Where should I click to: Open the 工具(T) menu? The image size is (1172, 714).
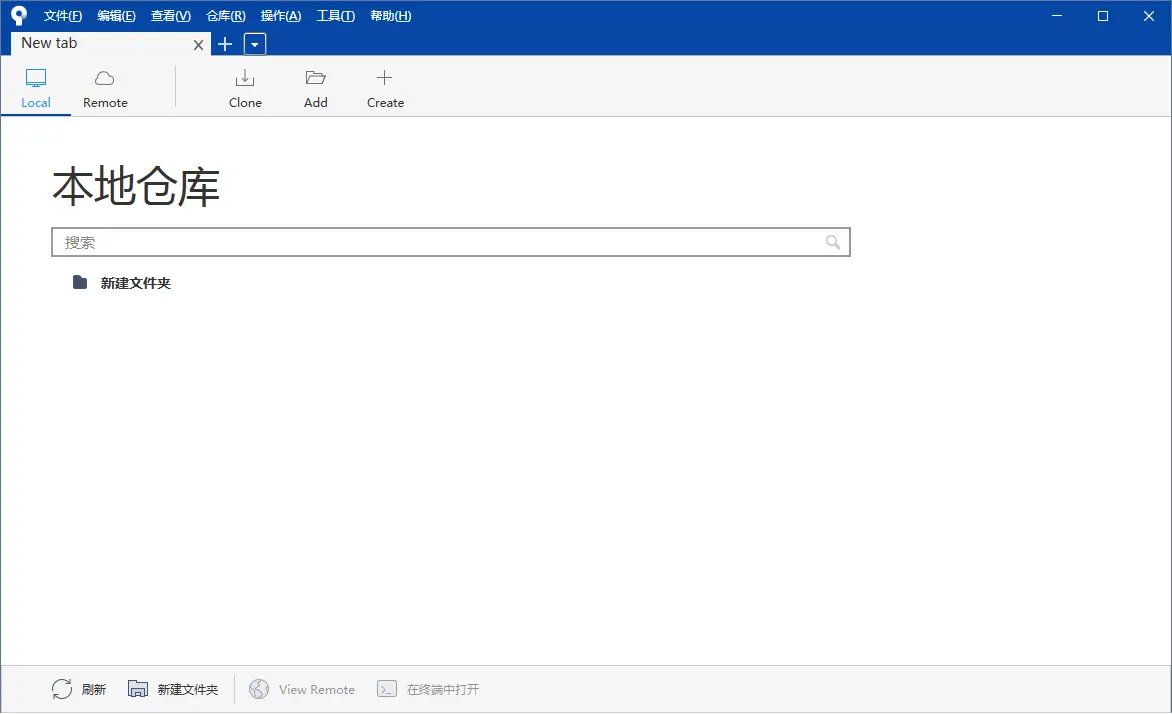coord(336,16)
